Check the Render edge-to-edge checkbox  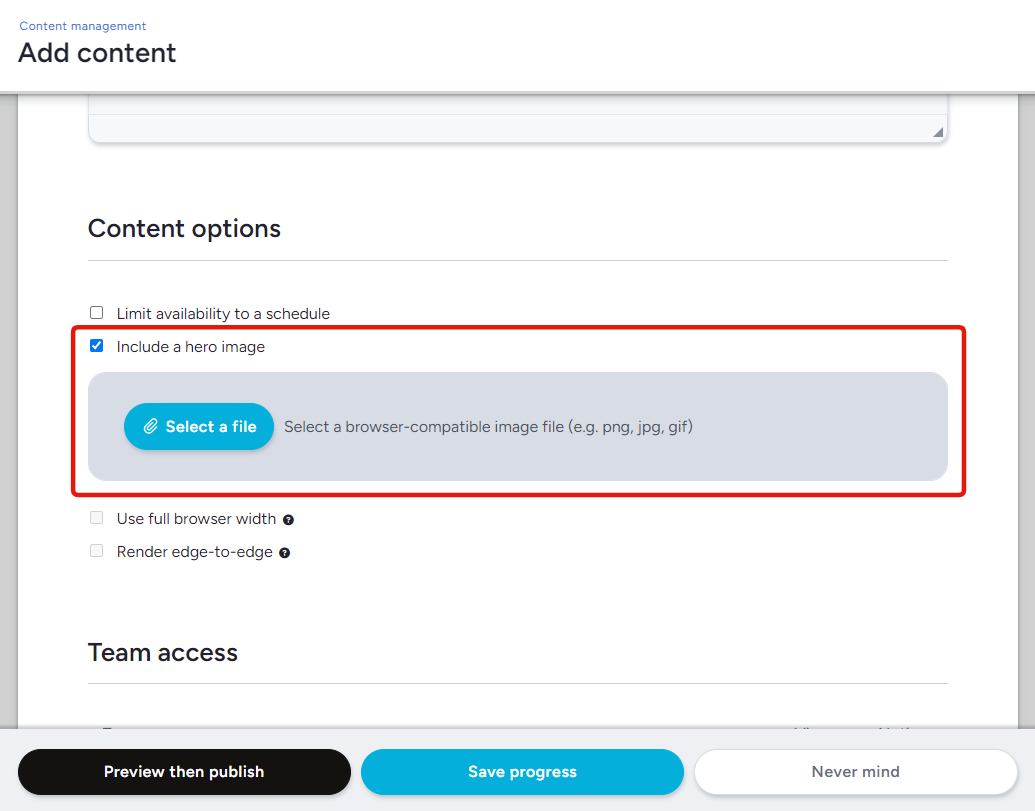click(97, 551)
